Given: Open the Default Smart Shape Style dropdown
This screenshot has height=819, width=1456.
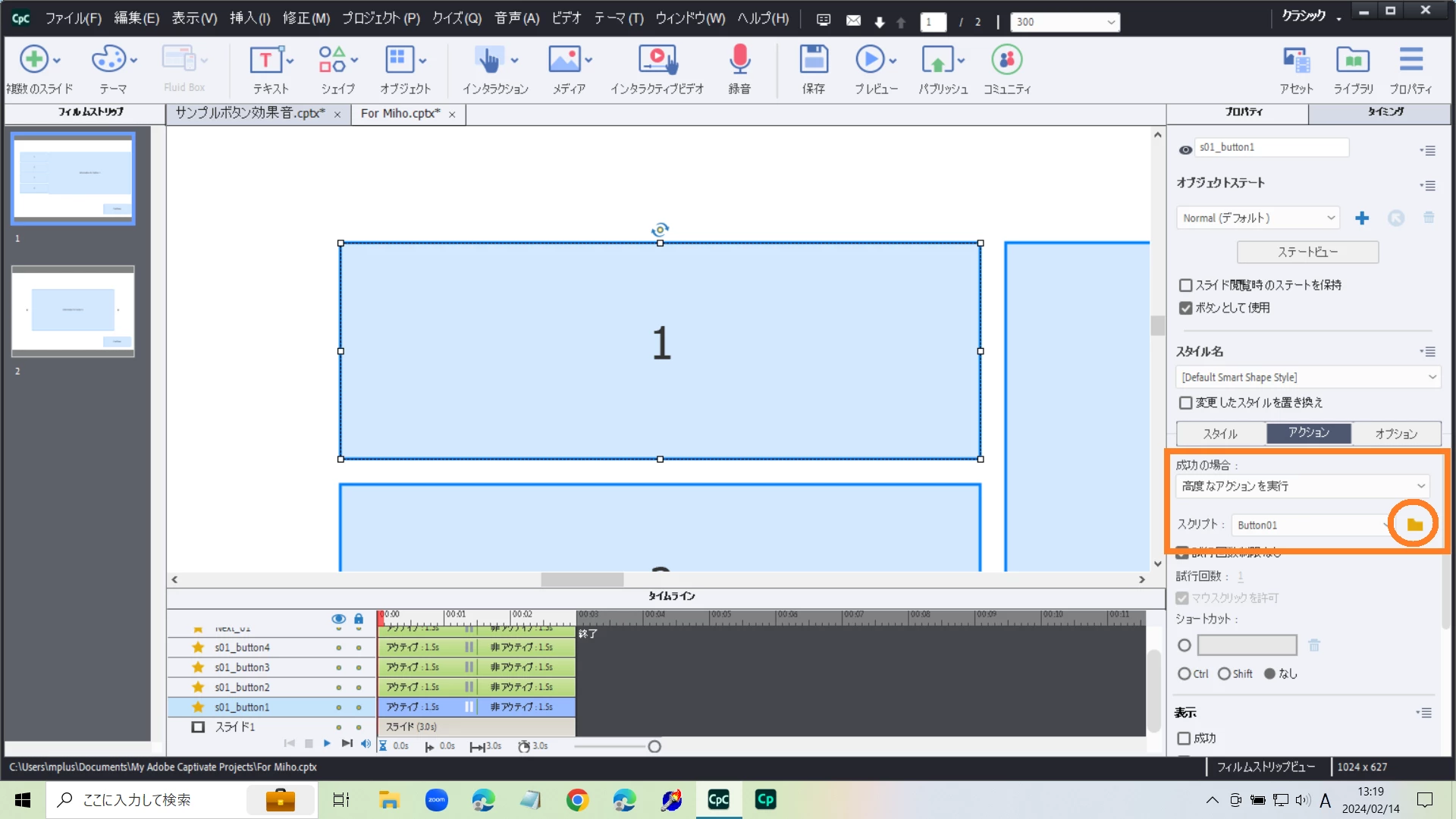Looking at the screenshot, I should coord(1308,378).
